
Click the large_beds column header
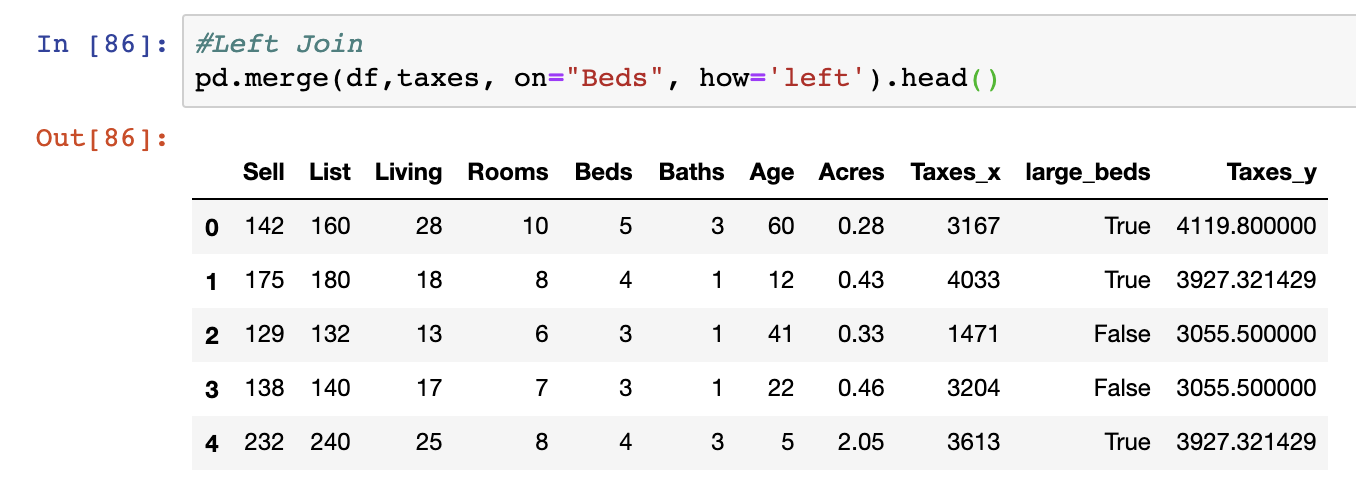[x=1088, y=172]
